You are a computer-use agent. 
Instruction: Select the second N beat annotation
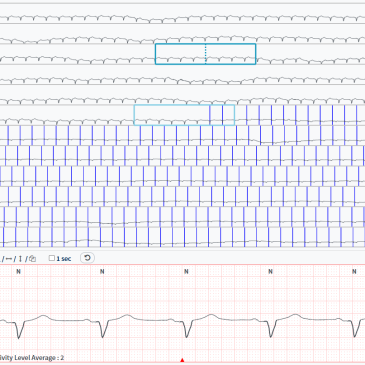[102, 272]
